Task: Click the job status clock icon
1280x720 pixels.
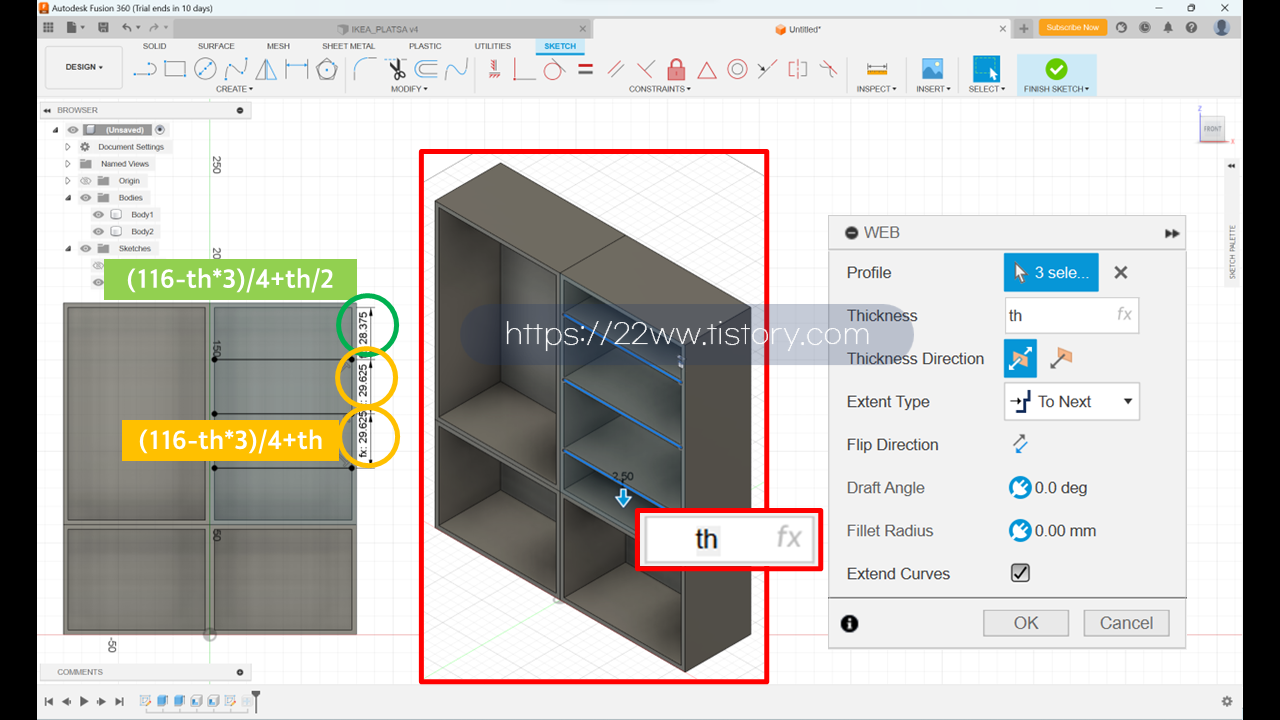Action: click(1144, 28)
